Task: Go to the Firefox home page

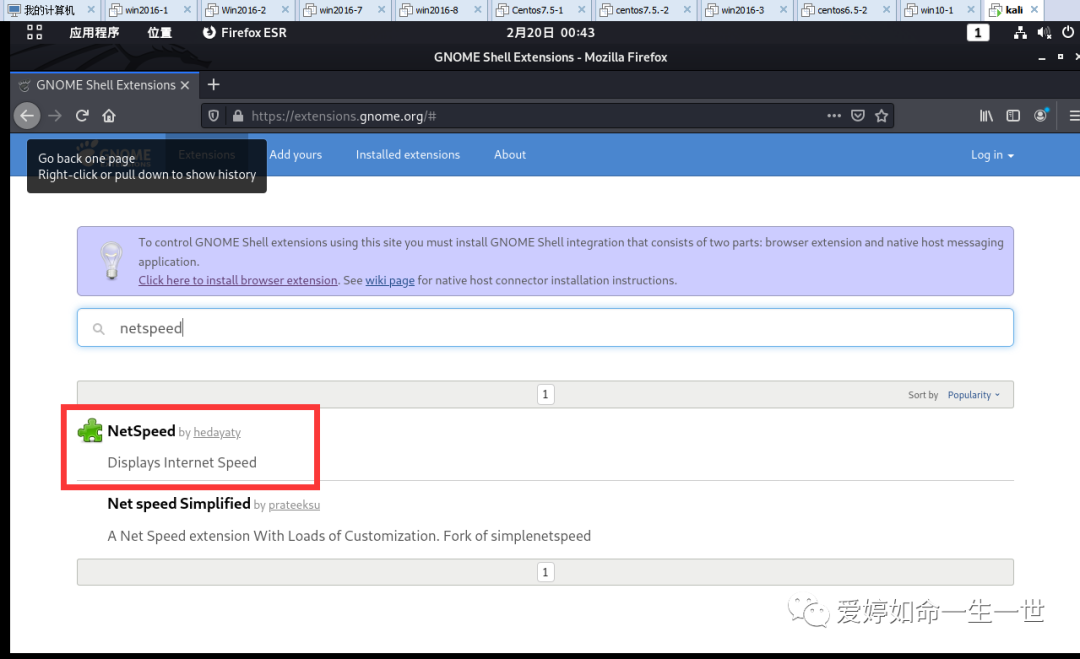Action: click(109, 116)
